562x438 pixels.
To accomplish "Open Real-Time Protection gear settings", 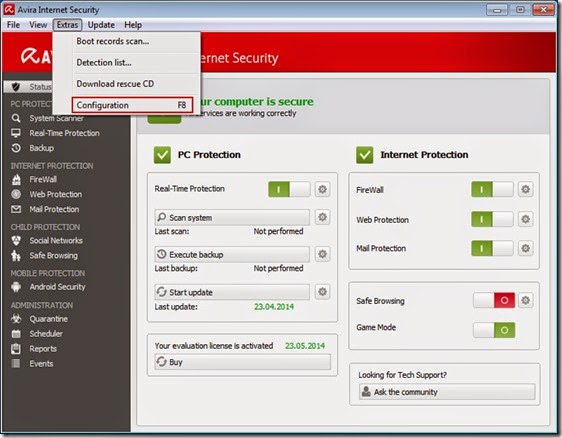I will [322, 189].
